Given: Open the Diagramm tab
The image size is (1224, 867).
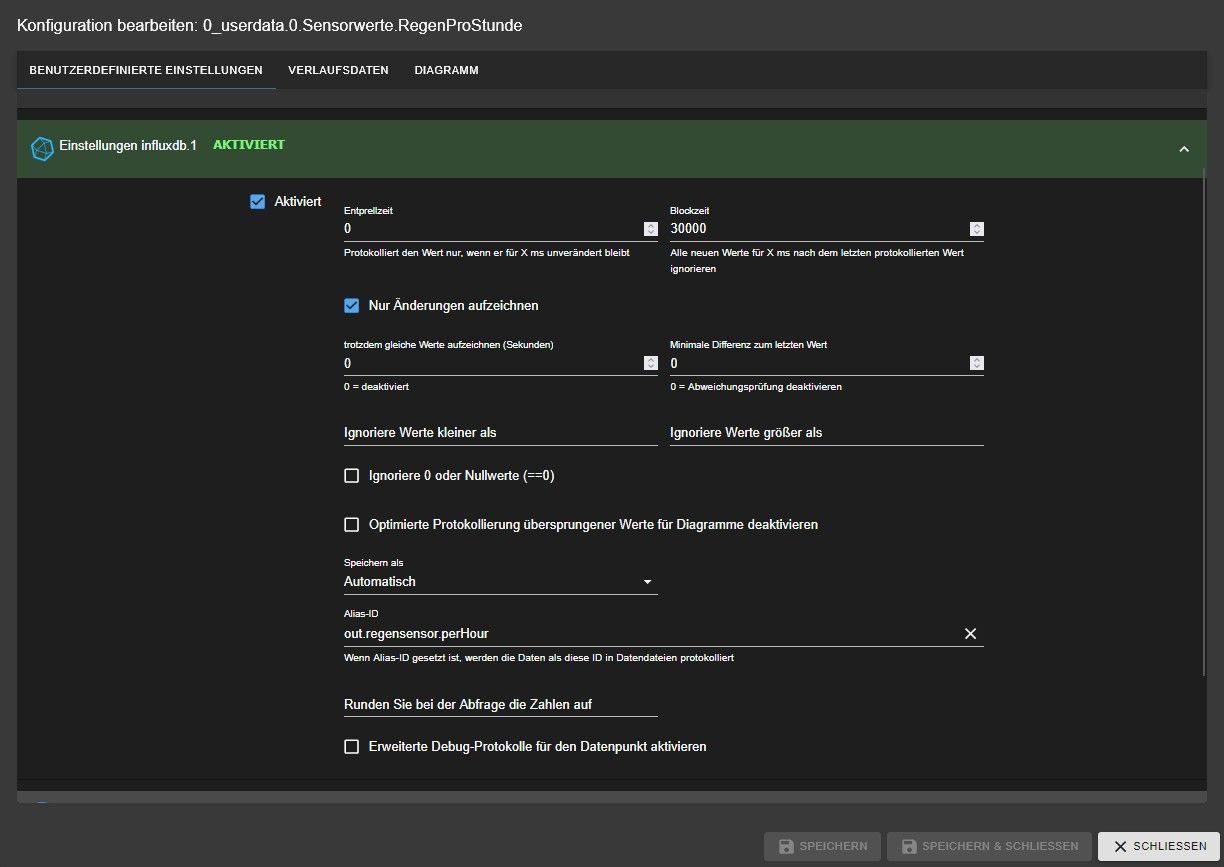Looking at the screenshot, I should click(x=447, y=70).
